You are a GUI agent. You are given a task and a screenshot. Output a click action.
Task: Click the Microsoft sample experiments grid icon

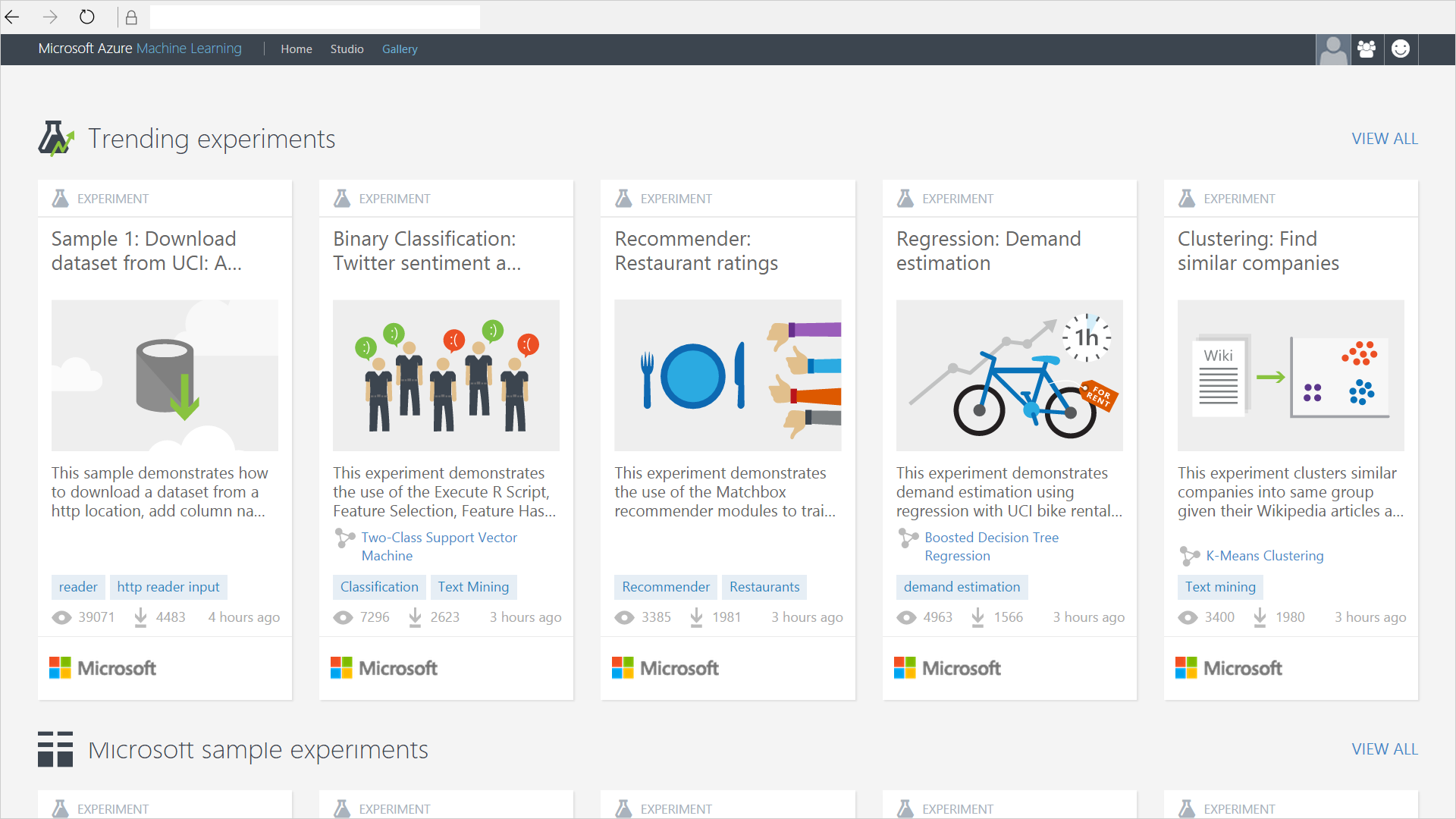[x=55, y=749]
